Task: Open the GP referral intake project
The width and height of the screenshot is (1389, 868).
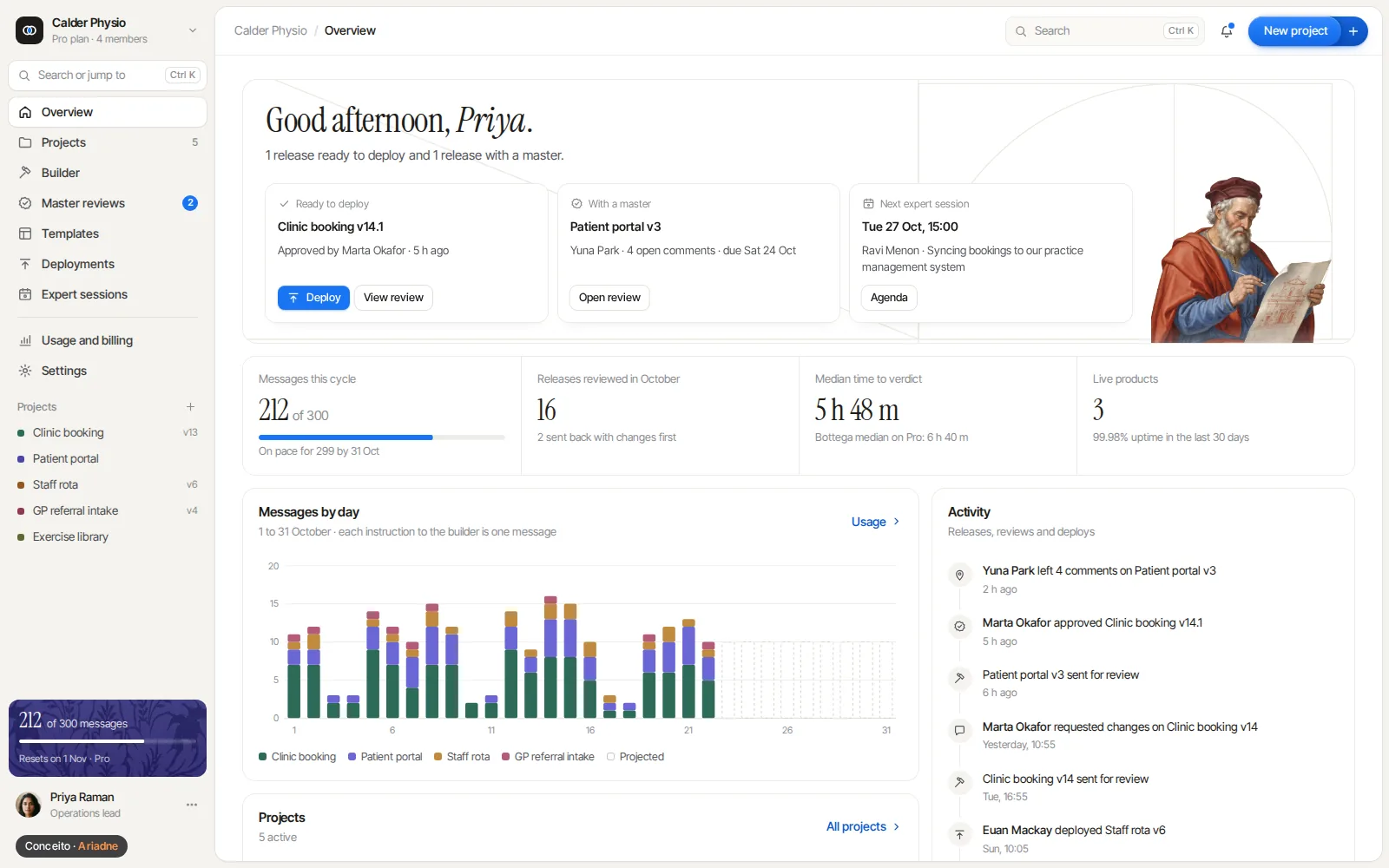Action: [108, 510]
